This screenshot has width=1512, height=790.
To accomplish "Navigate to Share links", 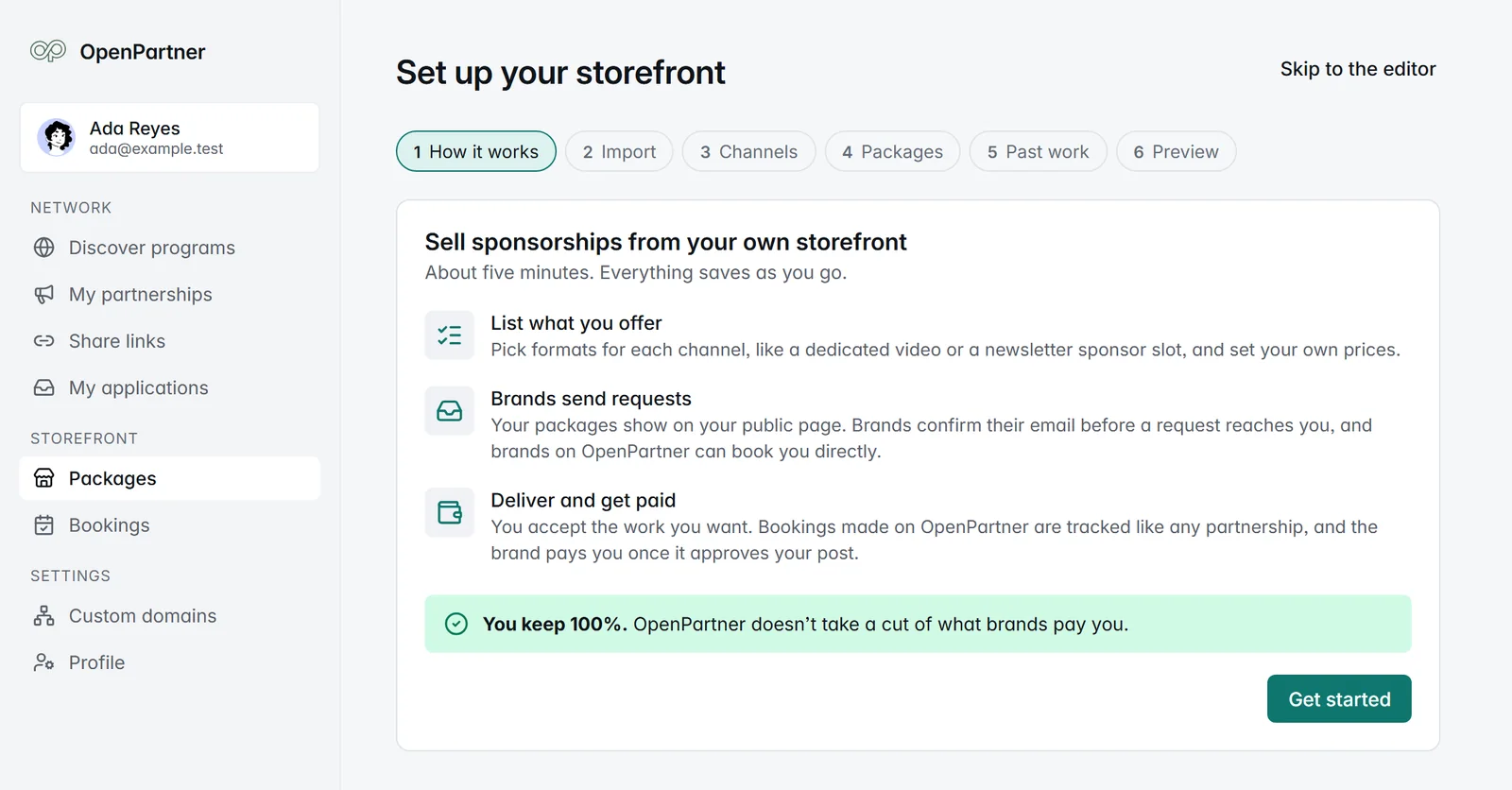I will [170, 341].
